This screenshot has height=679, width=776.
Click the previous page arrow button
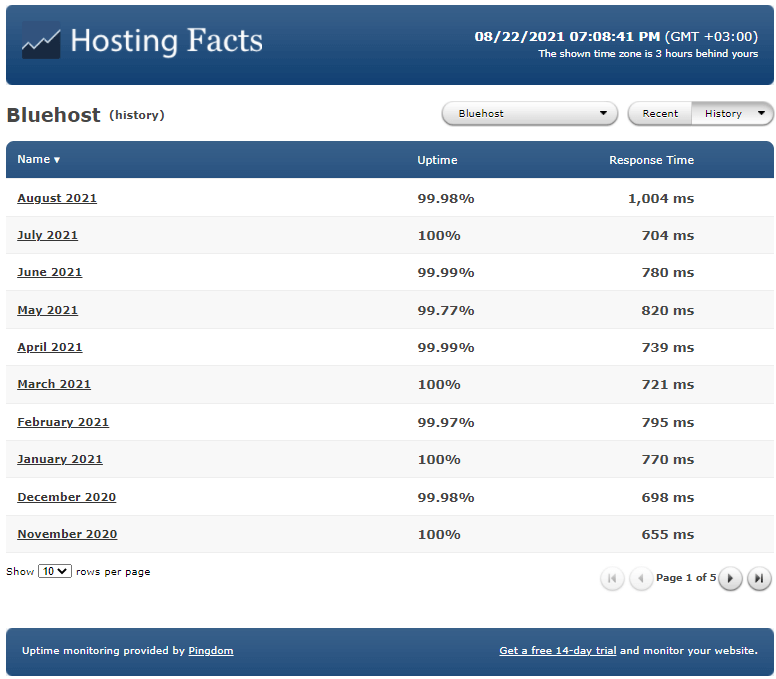[641, 578]
